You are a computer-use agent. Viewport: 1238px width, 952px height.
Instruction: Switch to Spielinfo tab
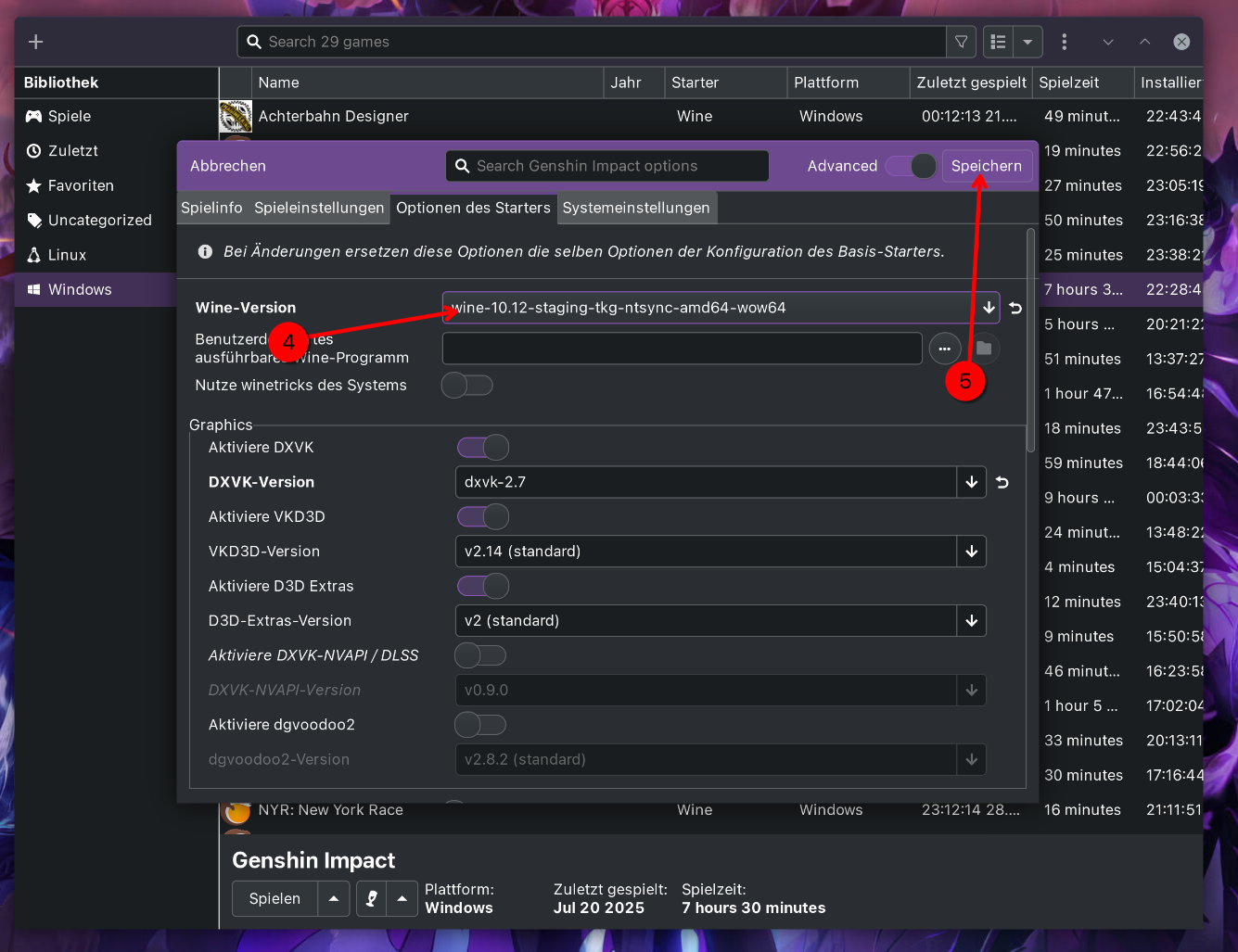coord(211,208)
